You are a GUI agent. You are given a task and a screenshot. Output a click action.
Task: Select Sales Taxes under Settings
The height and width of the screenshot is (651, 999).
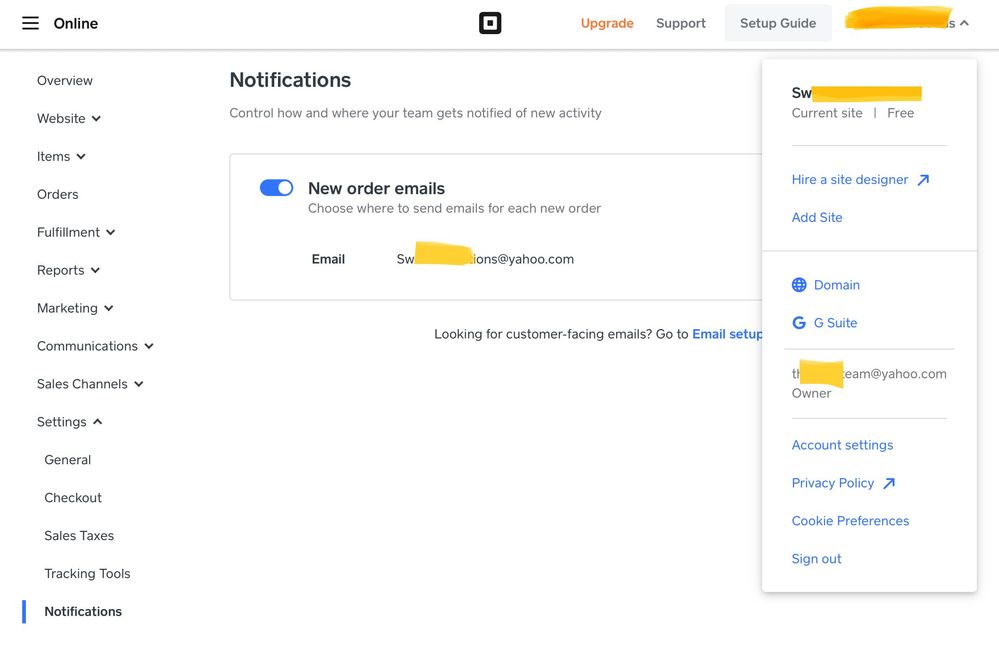(x=79, y=536)
